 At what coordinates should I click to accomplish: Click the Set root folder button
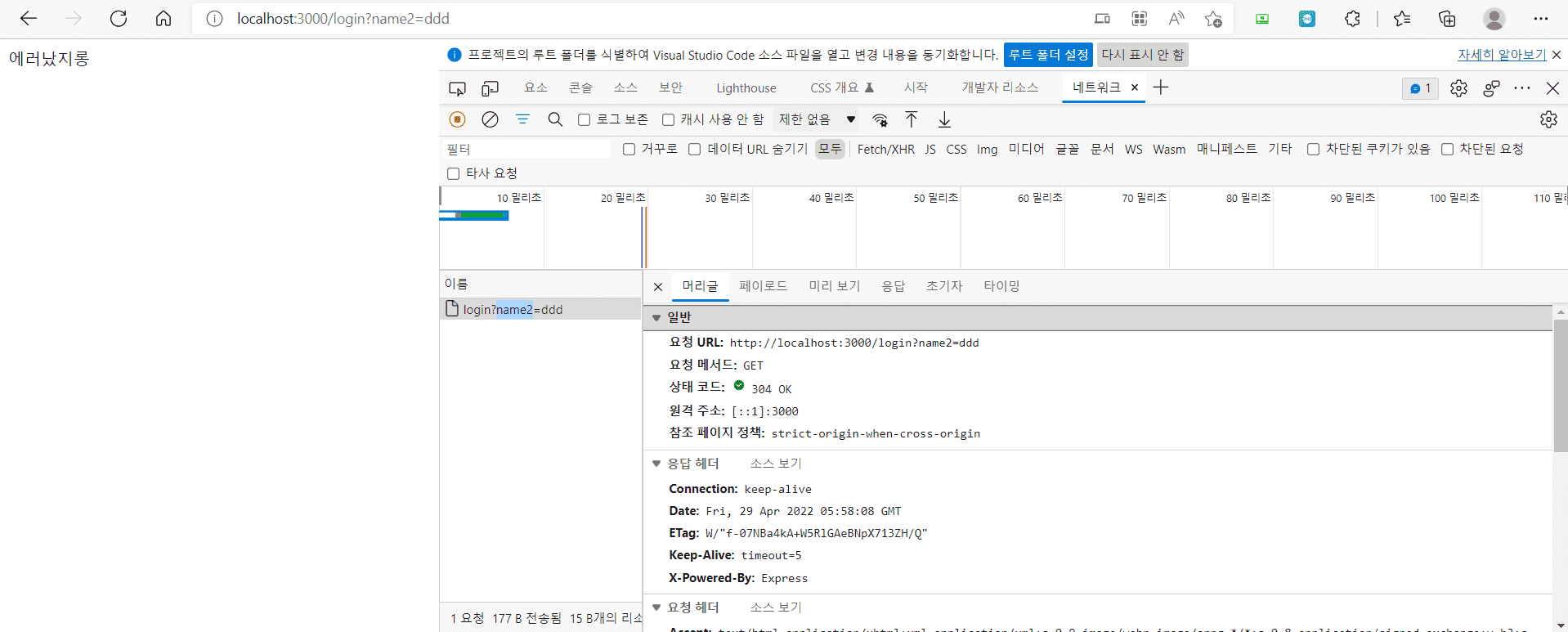coord(1048,55)
